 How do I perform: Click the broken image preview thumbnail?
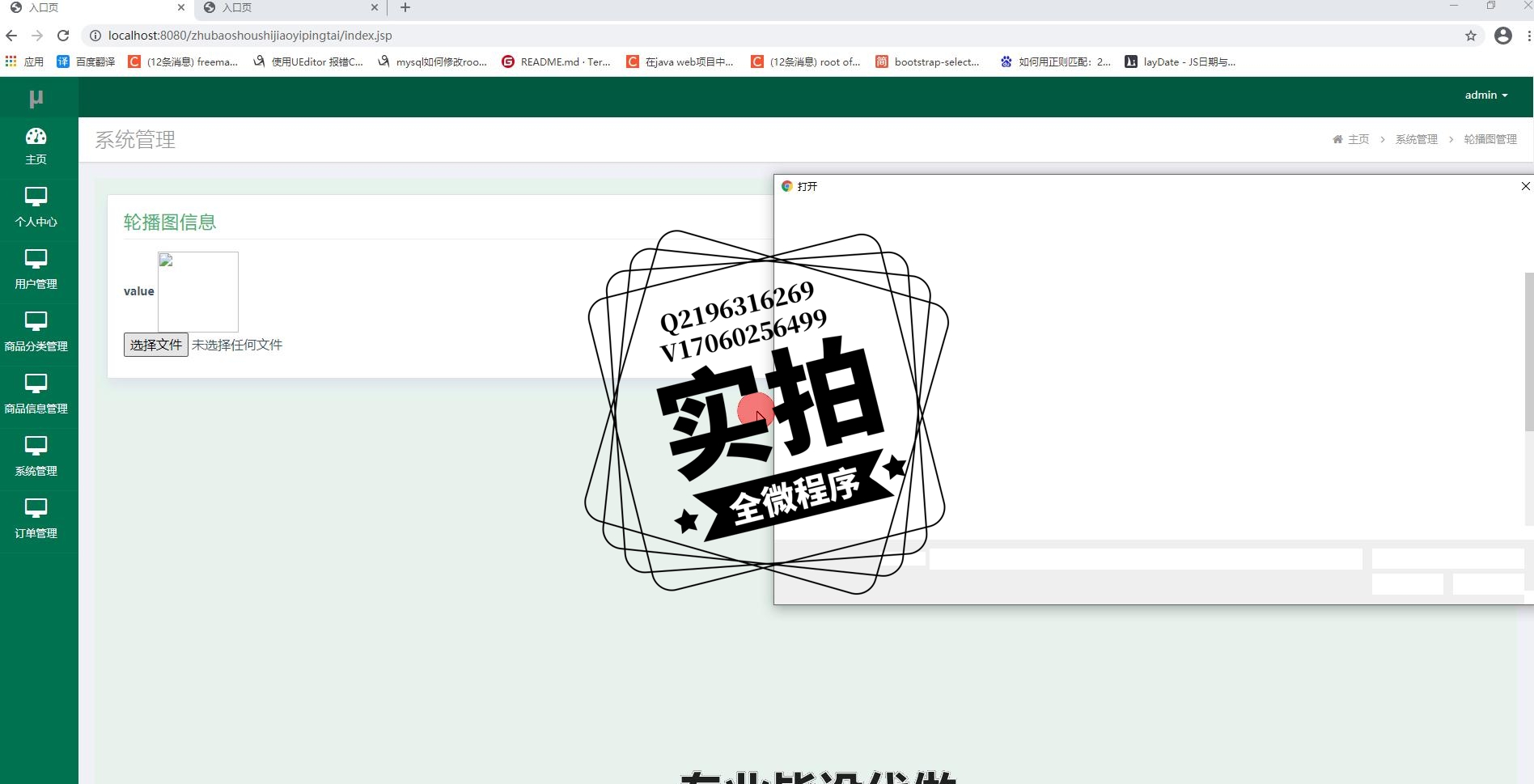[198, 291]
